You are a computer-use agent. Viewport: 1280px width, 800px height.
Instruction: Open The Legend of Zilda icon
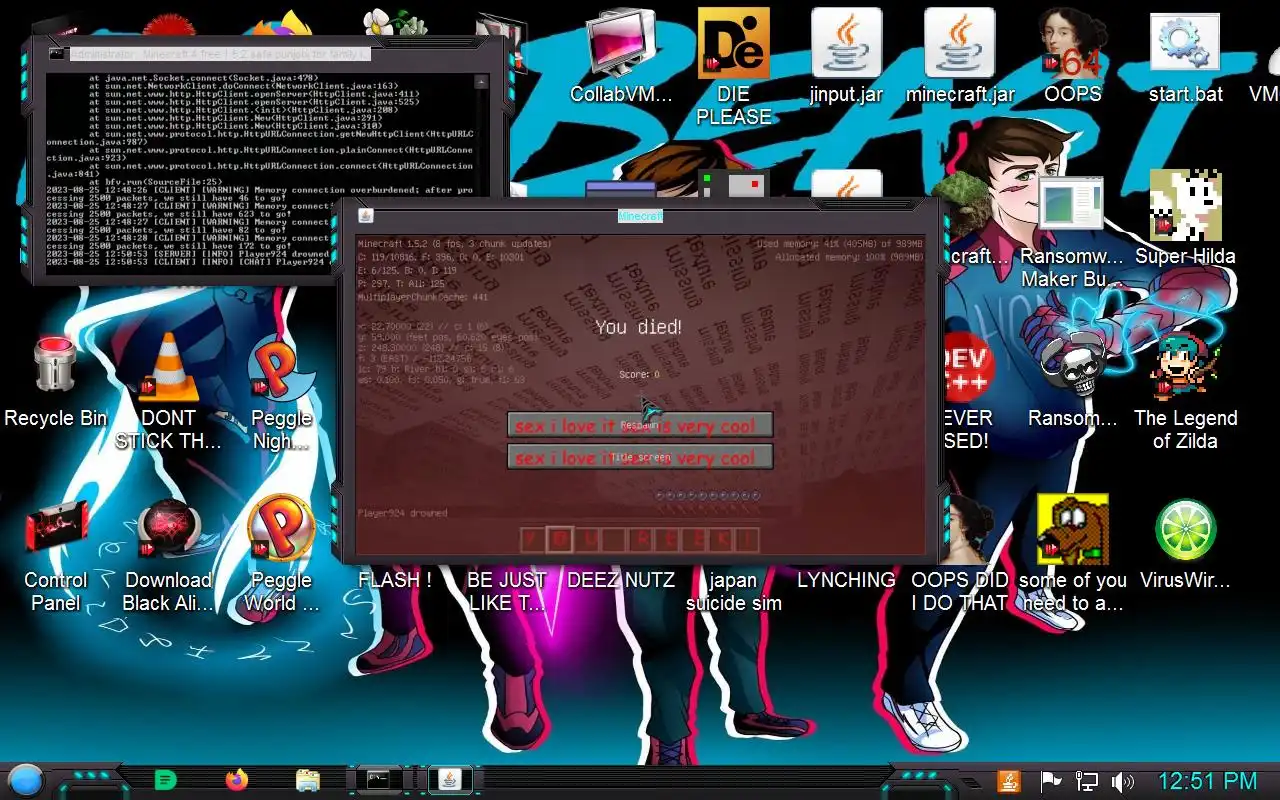coord(1186,390)
